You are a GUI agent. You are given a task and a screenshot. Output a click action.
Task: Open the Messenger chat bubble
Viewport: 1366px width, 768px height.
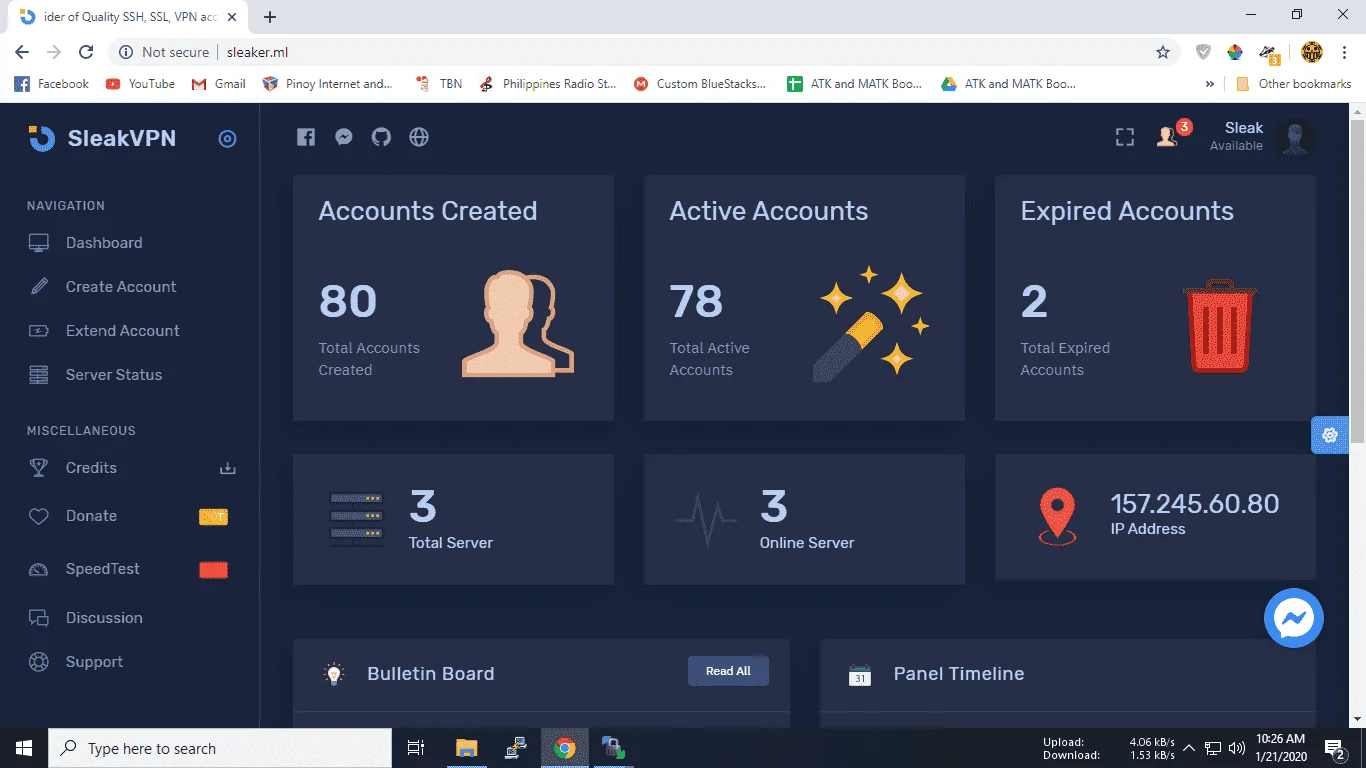(x=1294, y=618)
